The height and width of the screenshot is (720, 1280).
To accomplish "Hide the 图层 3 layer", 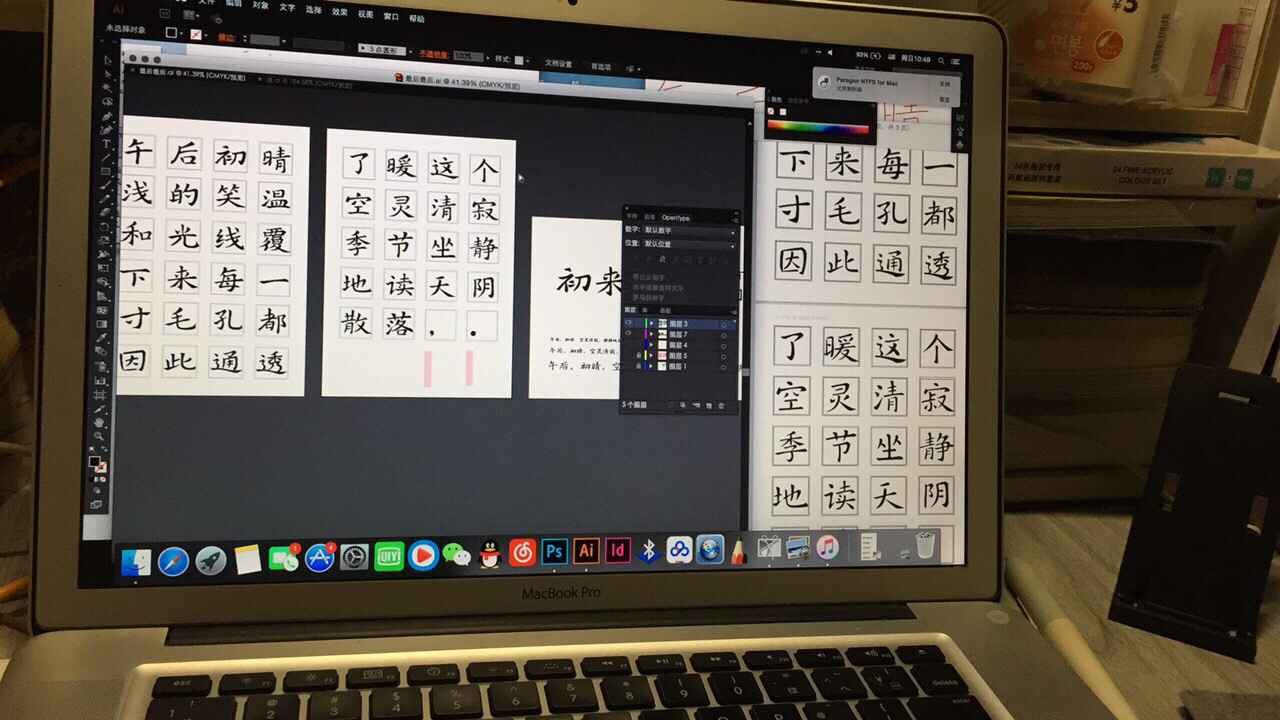I will click(627, 322).
